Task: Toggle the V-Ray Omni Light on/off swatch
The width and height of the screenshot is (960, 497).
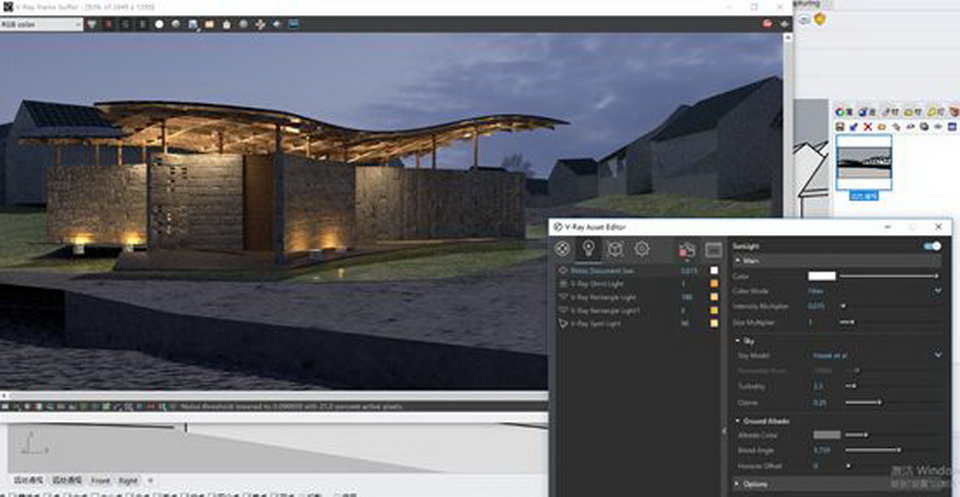Action: (713, 284)
